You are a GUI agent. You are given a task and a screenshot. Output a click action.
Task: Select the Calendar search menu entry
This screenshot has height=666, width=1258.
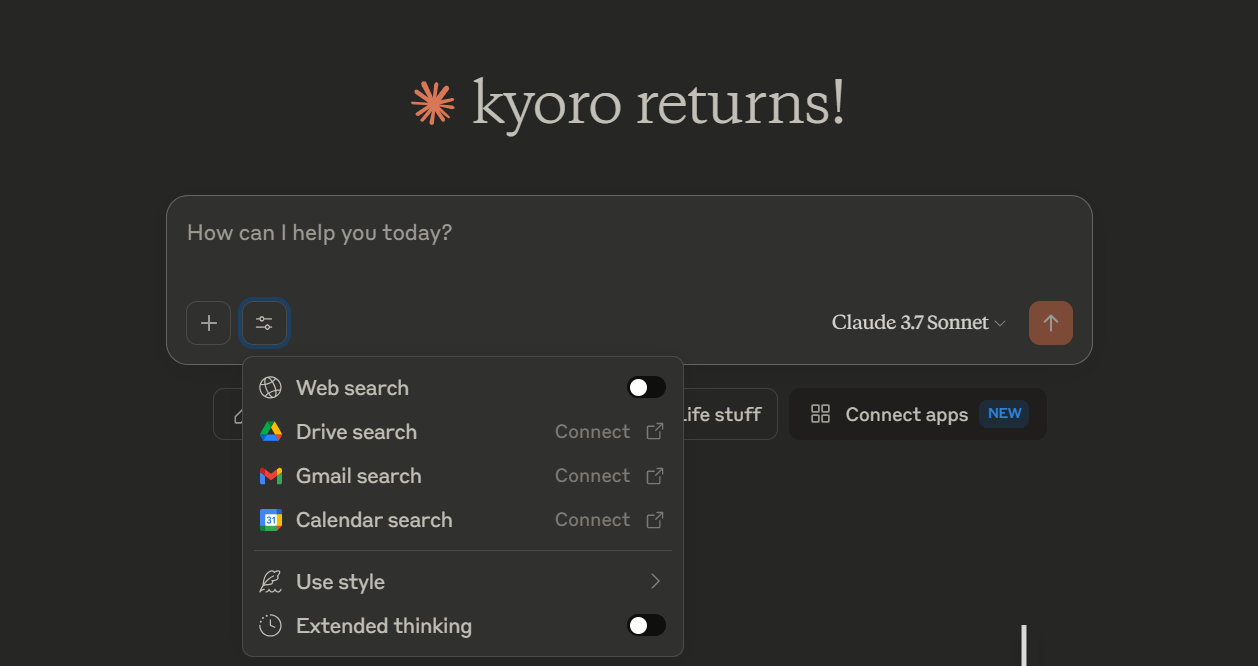point(462,520)
